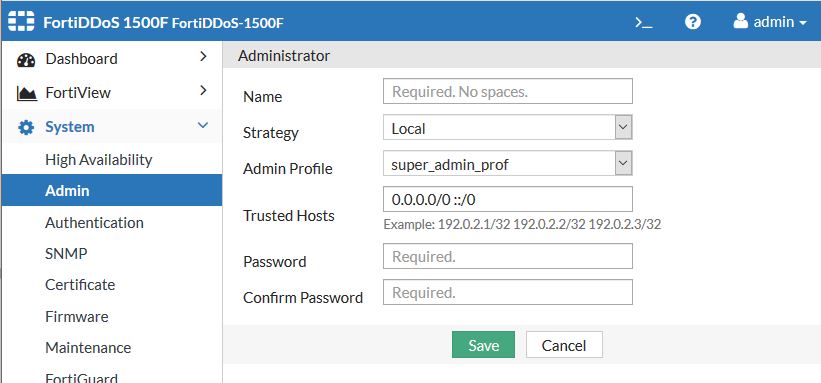Open the Strategy dropdown showing Local

point(507,127)
